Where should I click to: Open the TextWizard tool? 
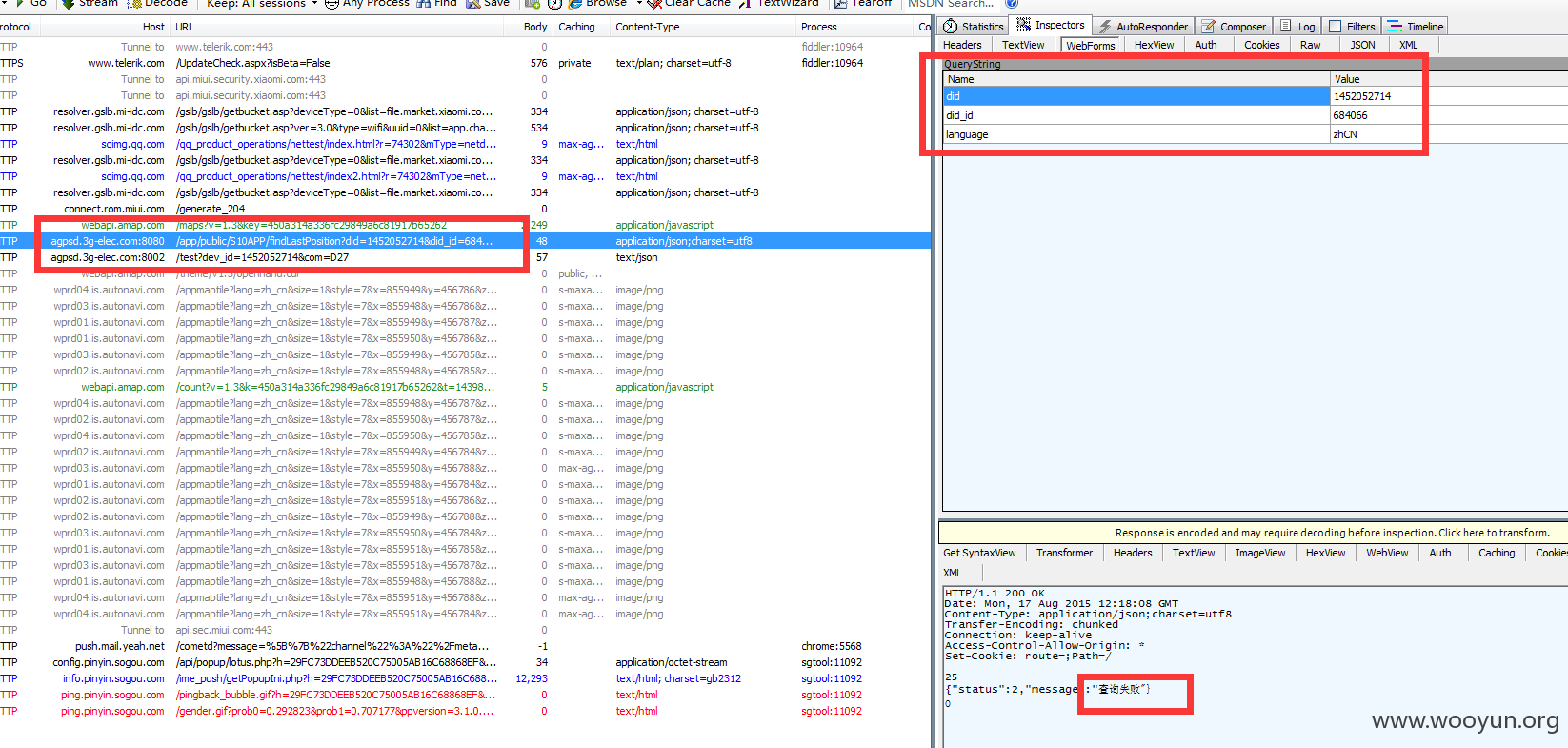click(x=780, y=4)
